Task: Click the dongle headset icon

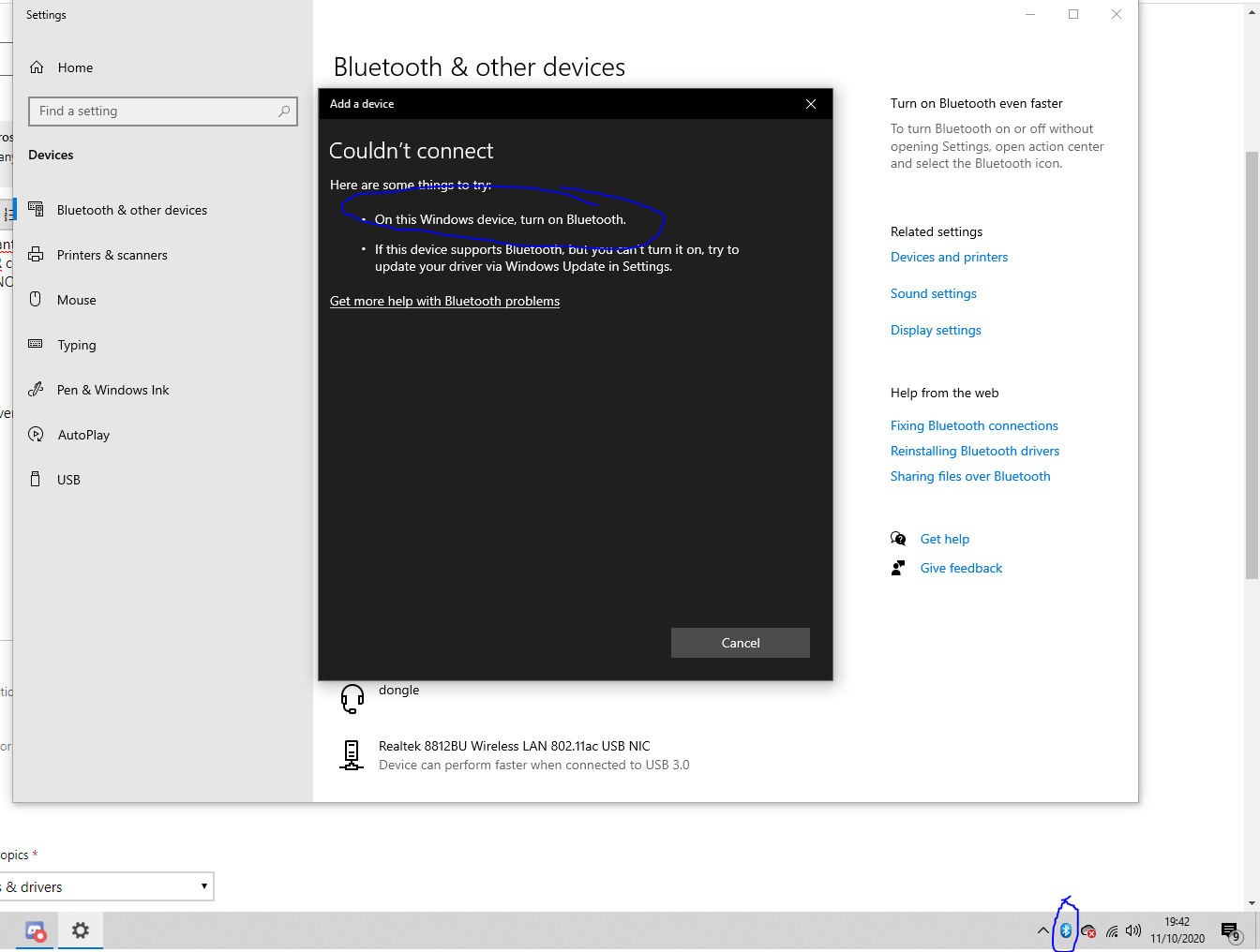Action: pos(352,698)
